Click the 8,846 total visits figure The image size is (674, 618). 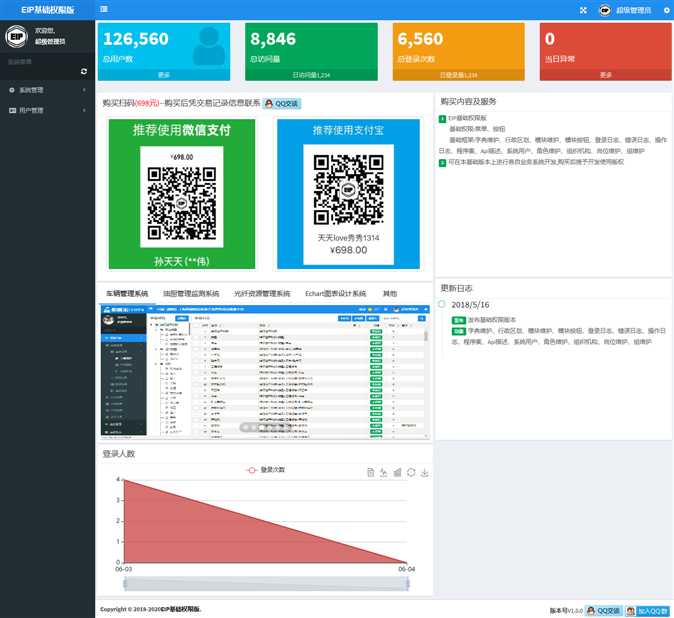click(x=273, y=39)
